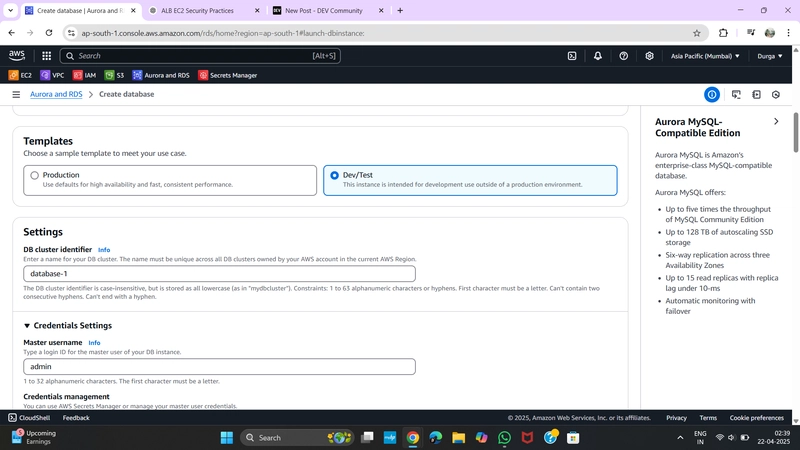Focus the AWS console search box
800x450 pixels.
[200, 56]
